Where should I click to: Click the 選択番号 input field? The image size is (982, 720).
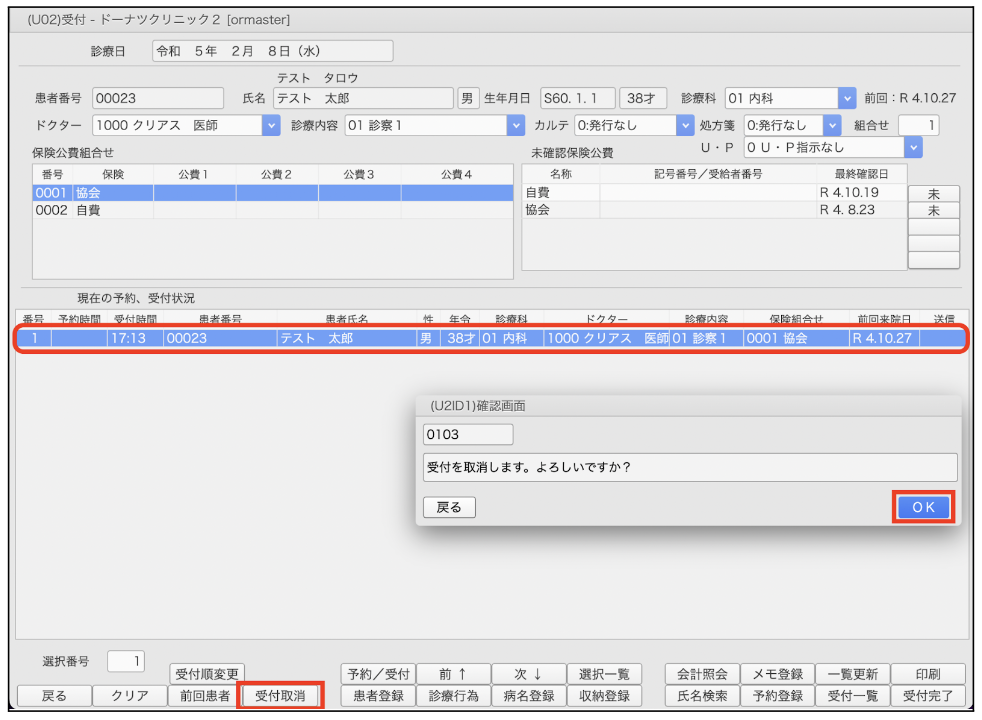(x=126, y=660)
